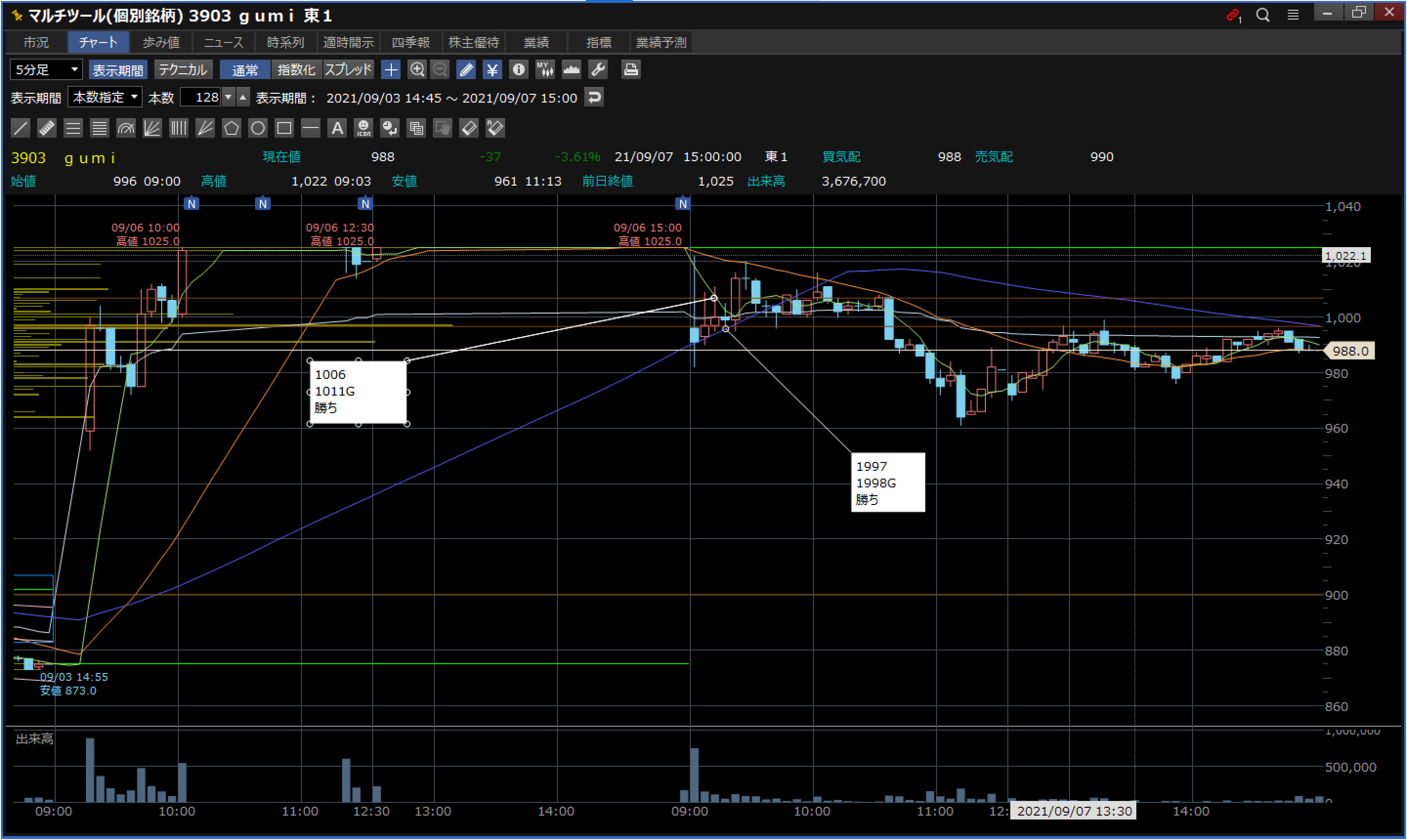Click the テクニカル button
1407x840 pixels.
click(182, 70)
